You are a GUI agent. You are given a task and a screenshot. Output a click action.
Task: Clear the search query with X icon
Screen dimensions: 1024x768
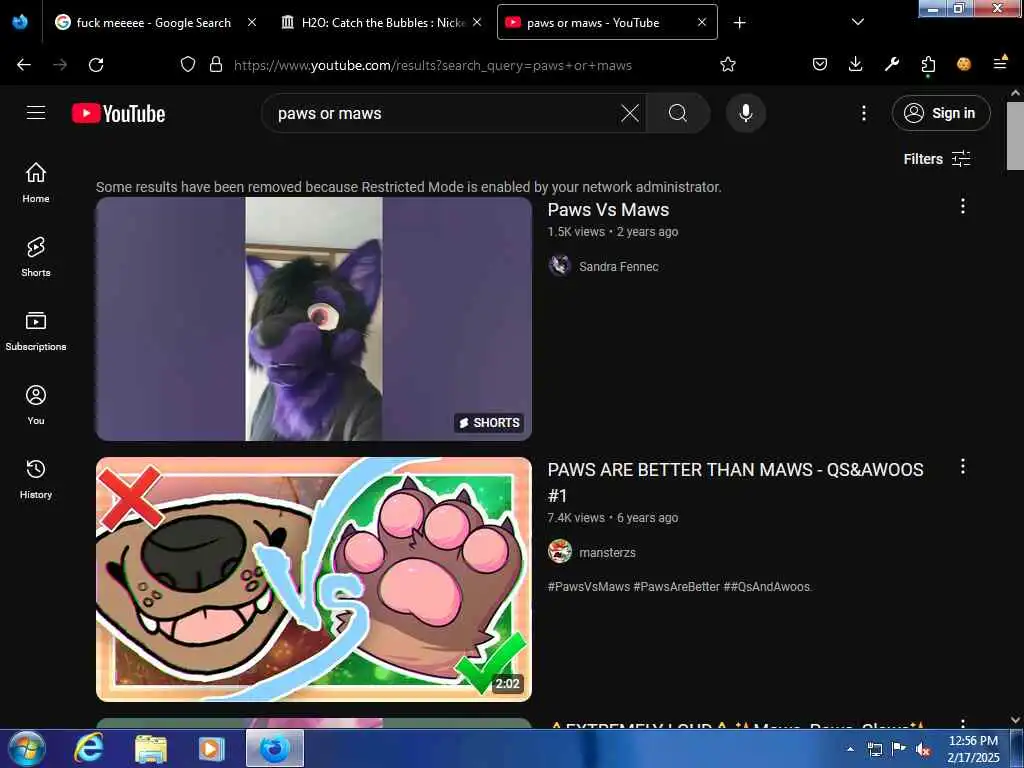click(630, 113)
